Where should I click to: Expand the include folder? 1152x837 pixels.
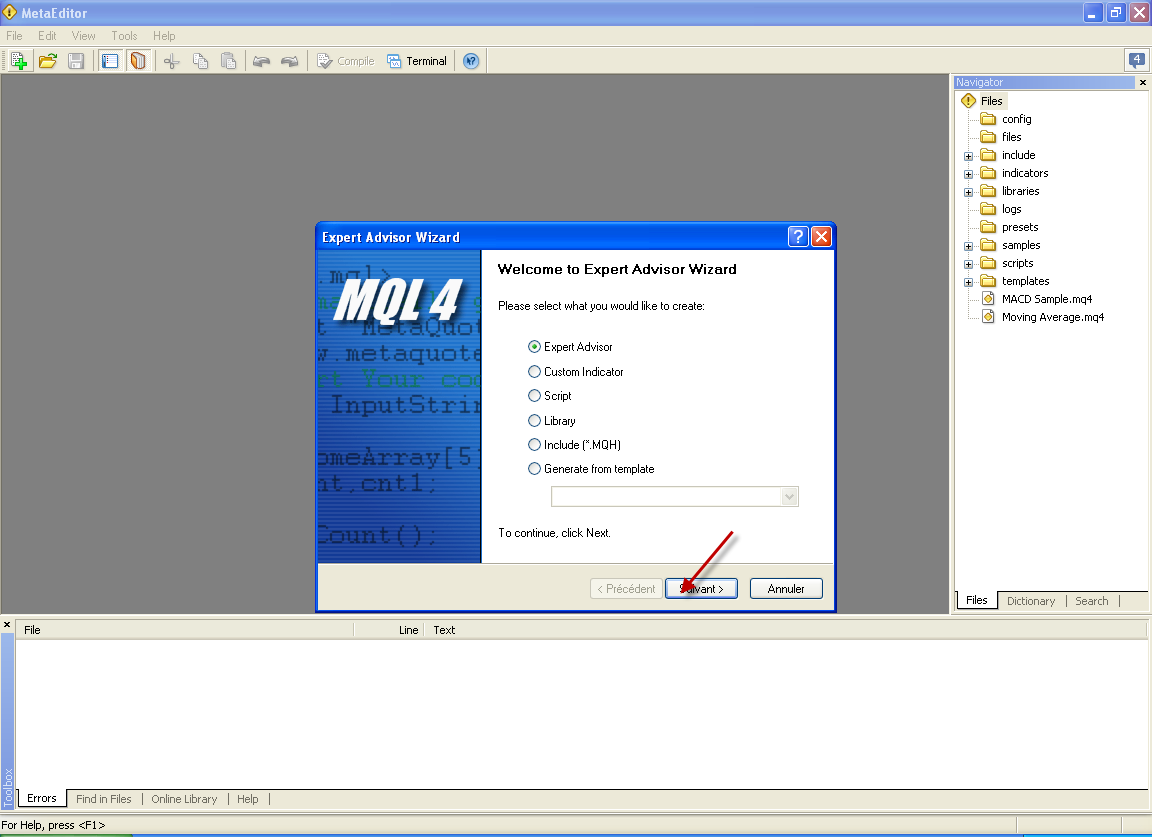pos(968,156)
